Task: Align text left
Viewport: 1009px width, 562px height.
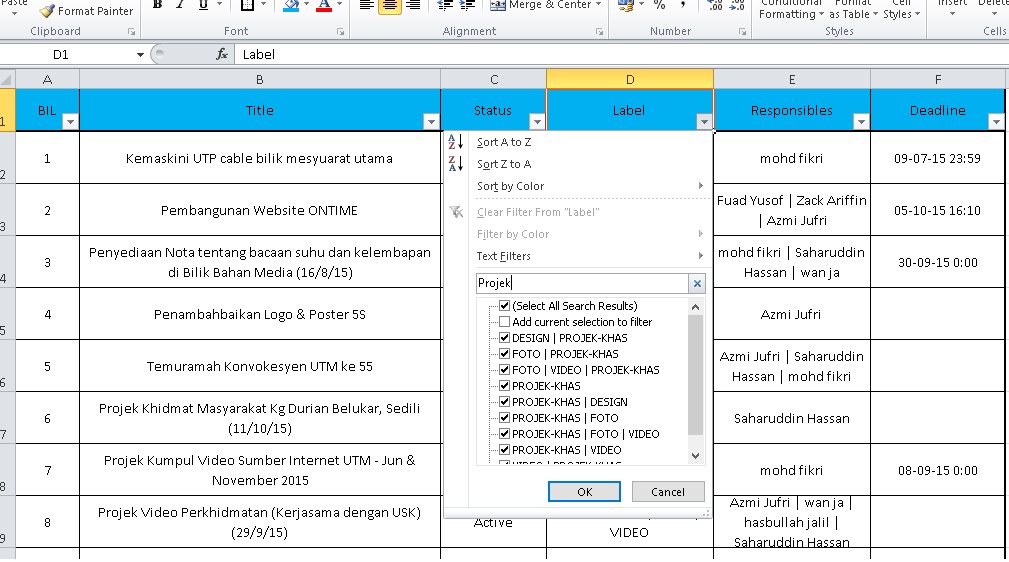Action: 366,5
